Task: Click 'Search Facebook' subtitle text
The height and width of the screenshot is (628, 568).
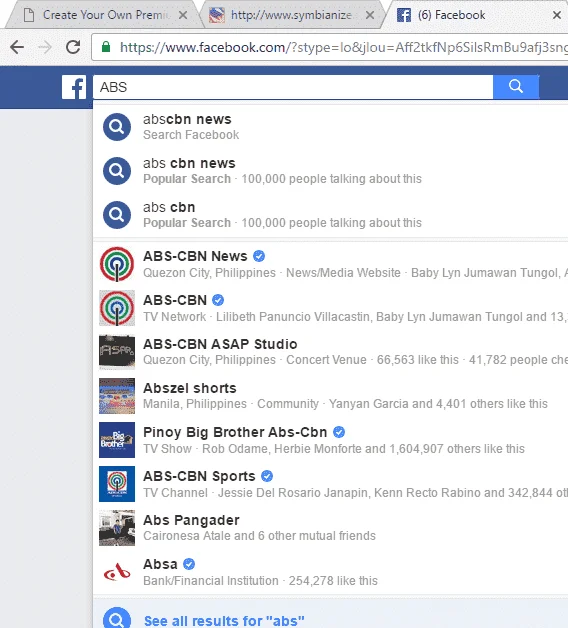Action: pos(191,135)
